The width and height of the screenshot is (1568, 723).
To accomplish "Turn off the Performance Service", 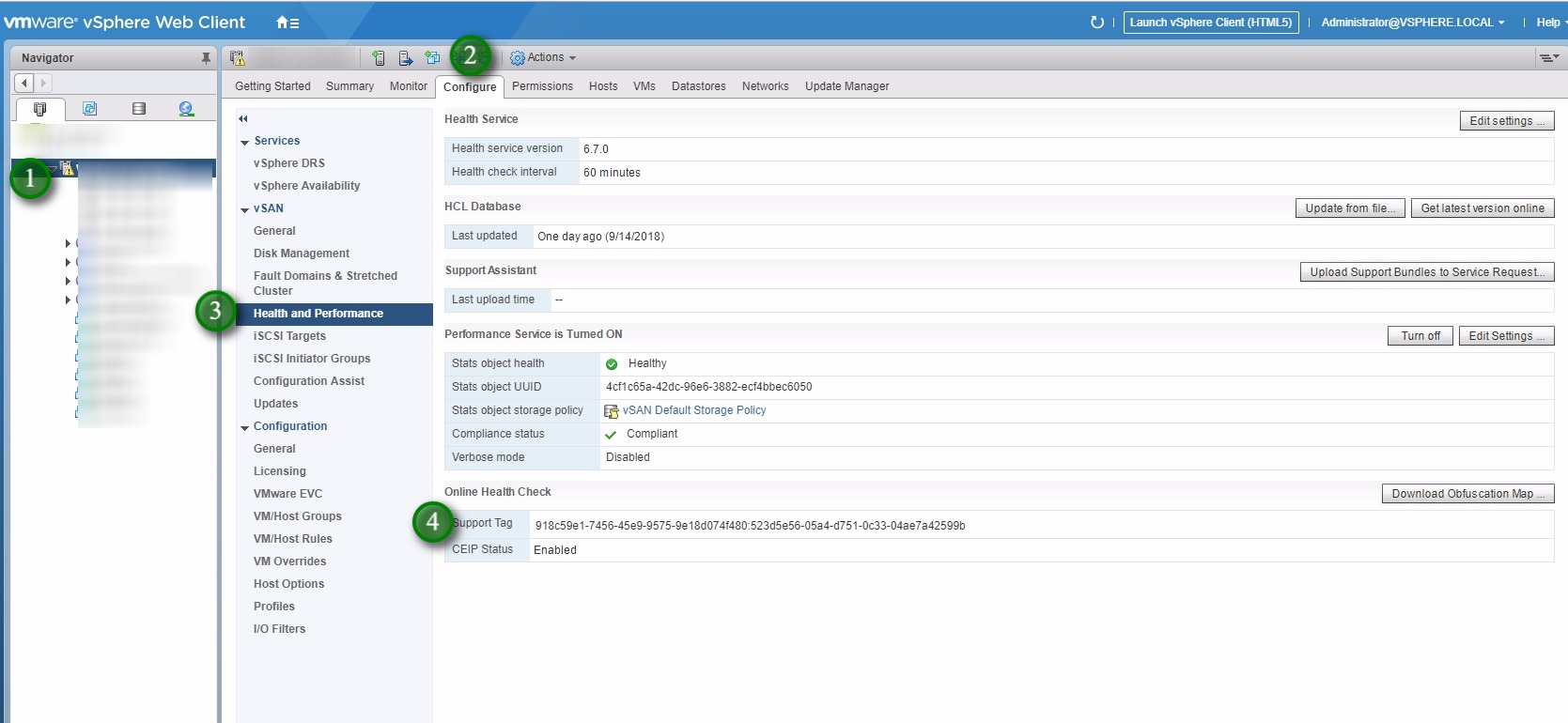I will [1420, 336].
